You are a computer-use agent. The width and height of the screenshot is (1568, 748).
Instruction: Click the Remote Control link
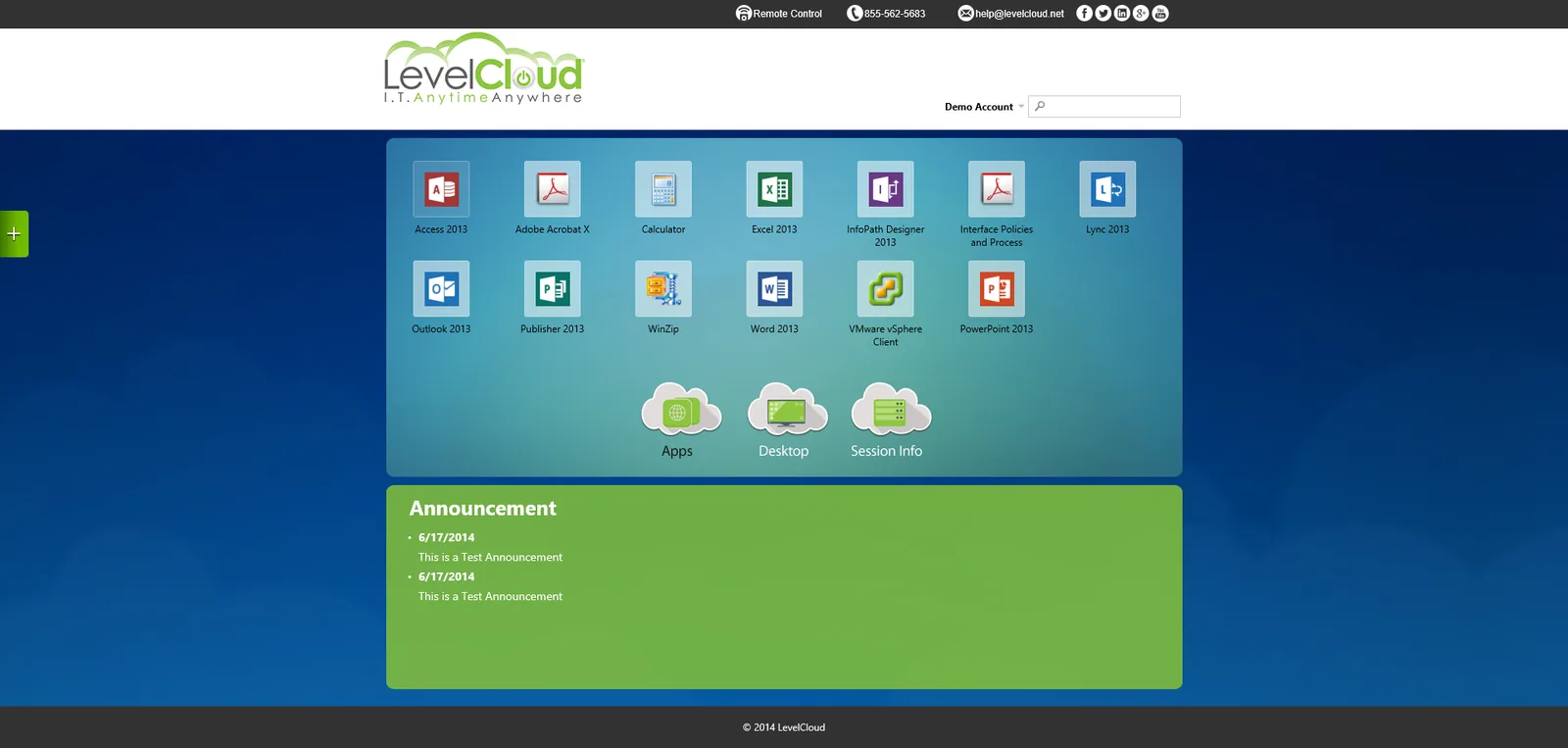pyautogui.click(x=779, y=14)
